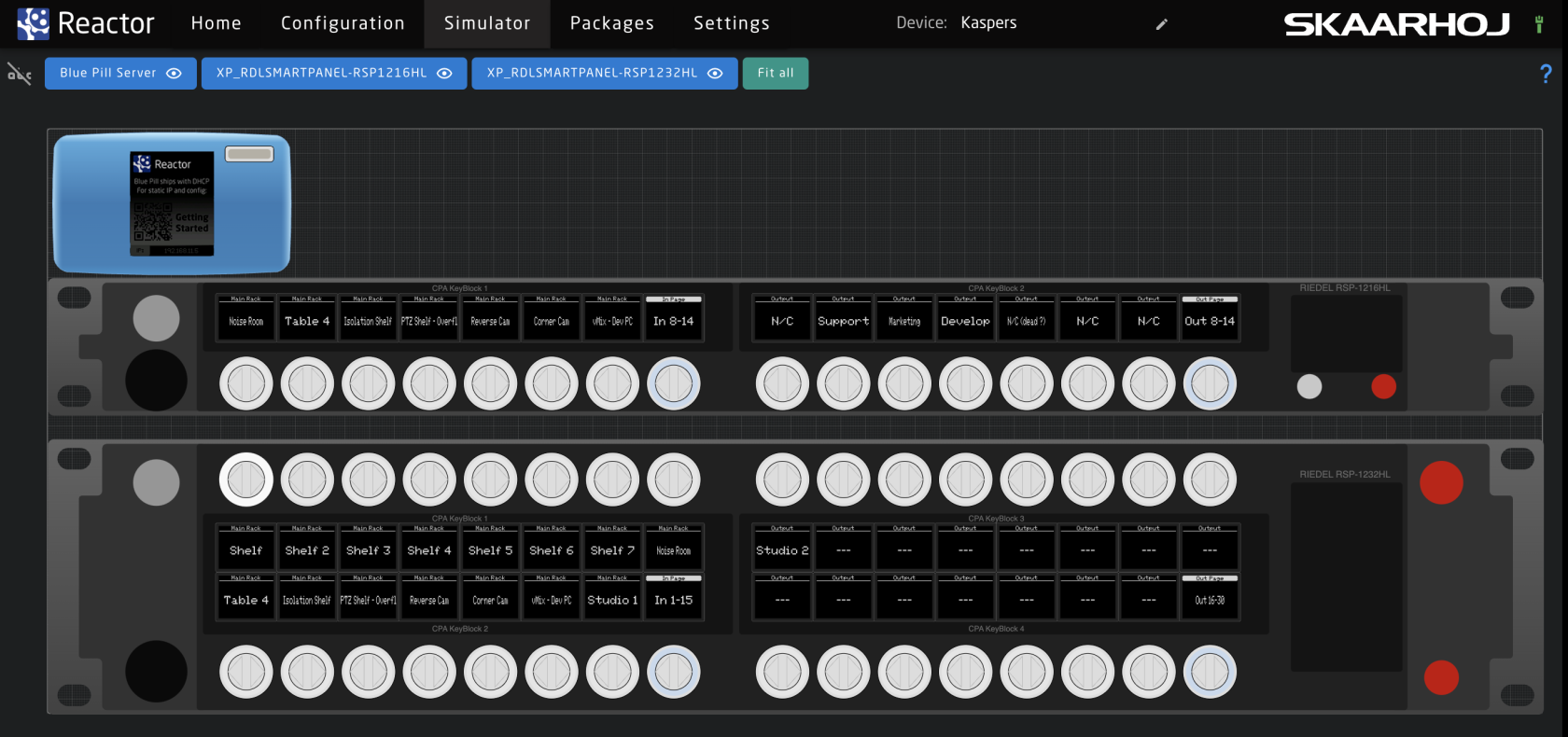This screenshot has width=1568, height=737.
Task: Click the XP_RDLSMARTPANEL-RSP1216HL button label
Action: (322, 73)
